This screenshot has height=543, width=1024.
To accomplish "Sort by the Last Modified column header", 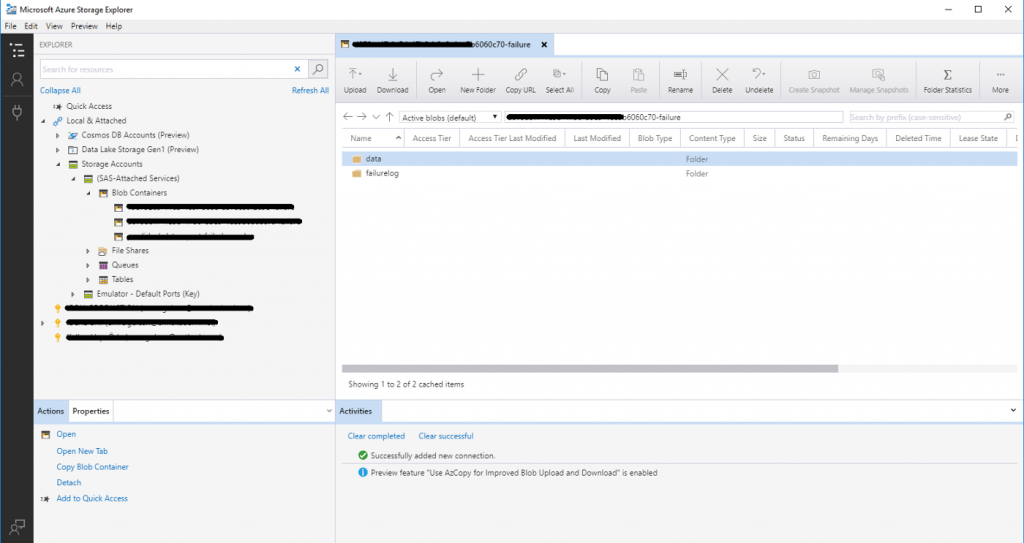I will [x=597, y=138].
